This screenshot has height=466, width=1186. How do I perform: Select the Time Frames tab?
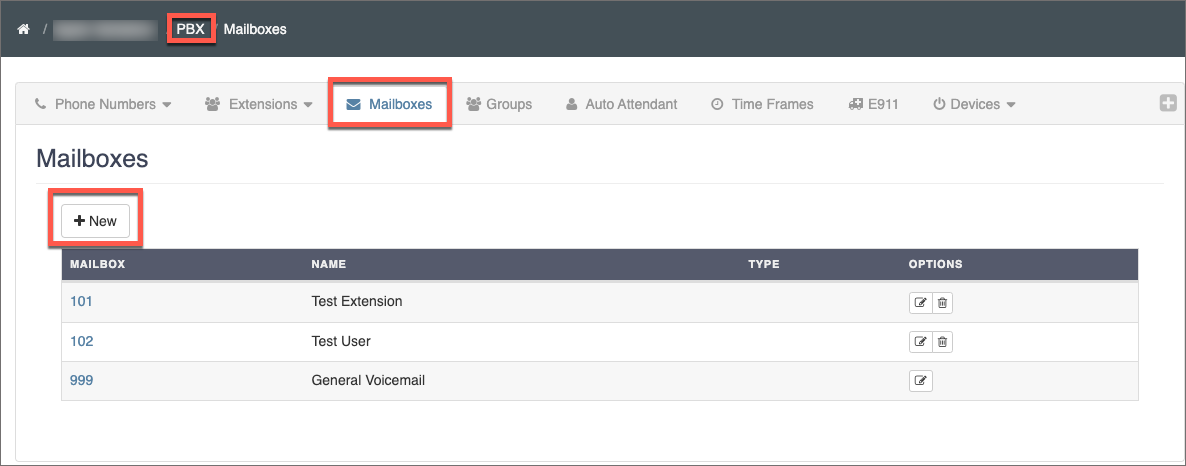[762, 104]
